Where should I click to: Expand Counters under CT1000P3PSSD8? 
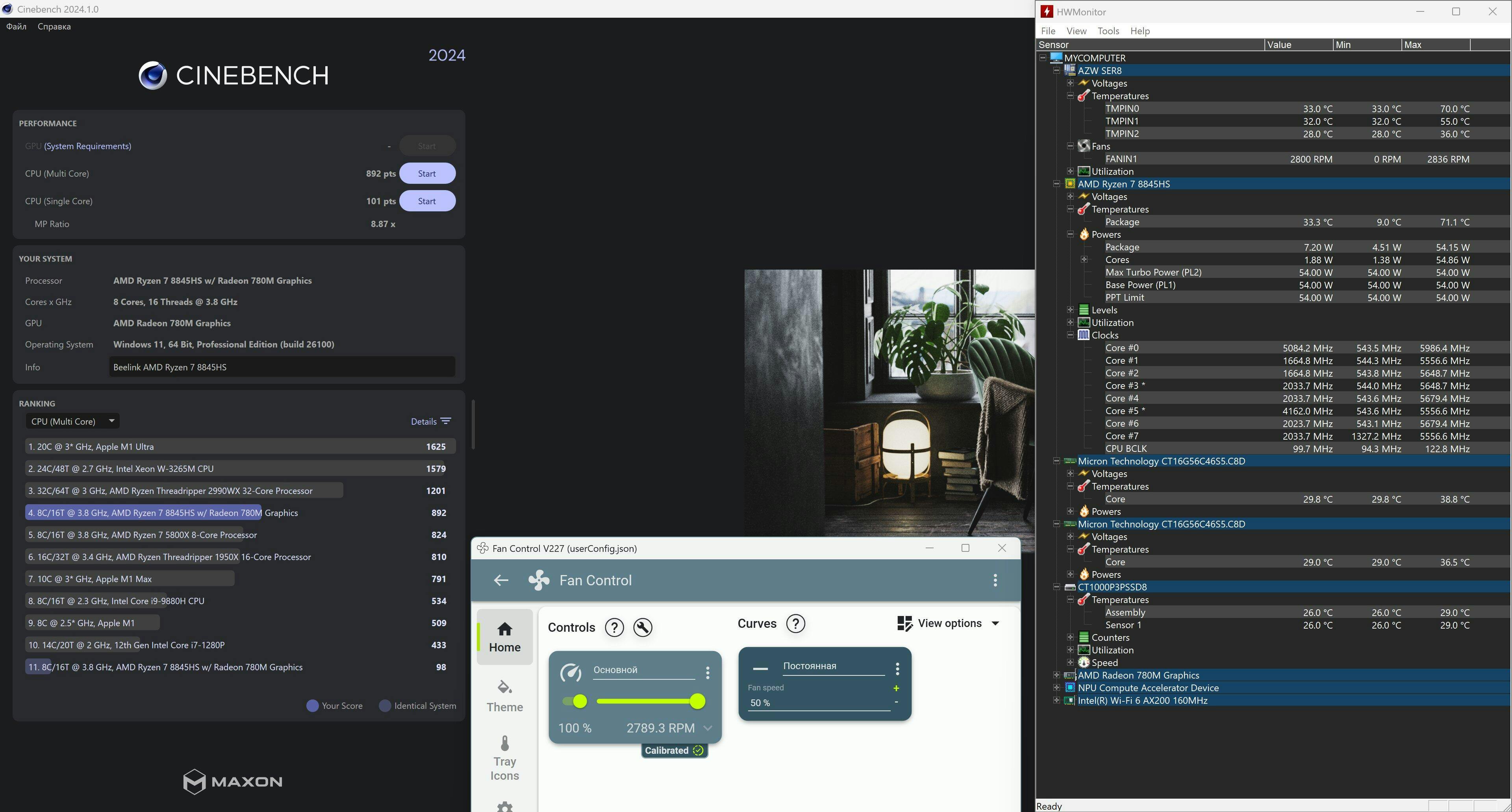1070,638
